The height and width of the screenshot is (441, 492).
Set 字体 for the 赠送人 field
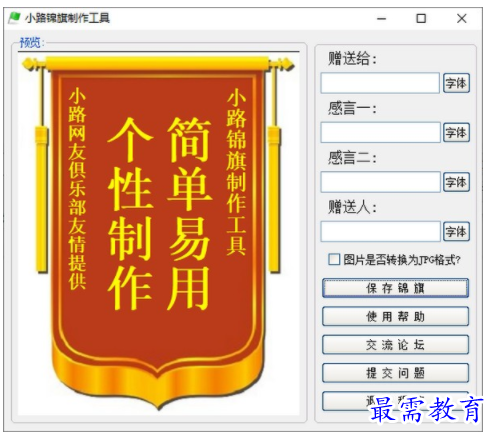(456, 231)
